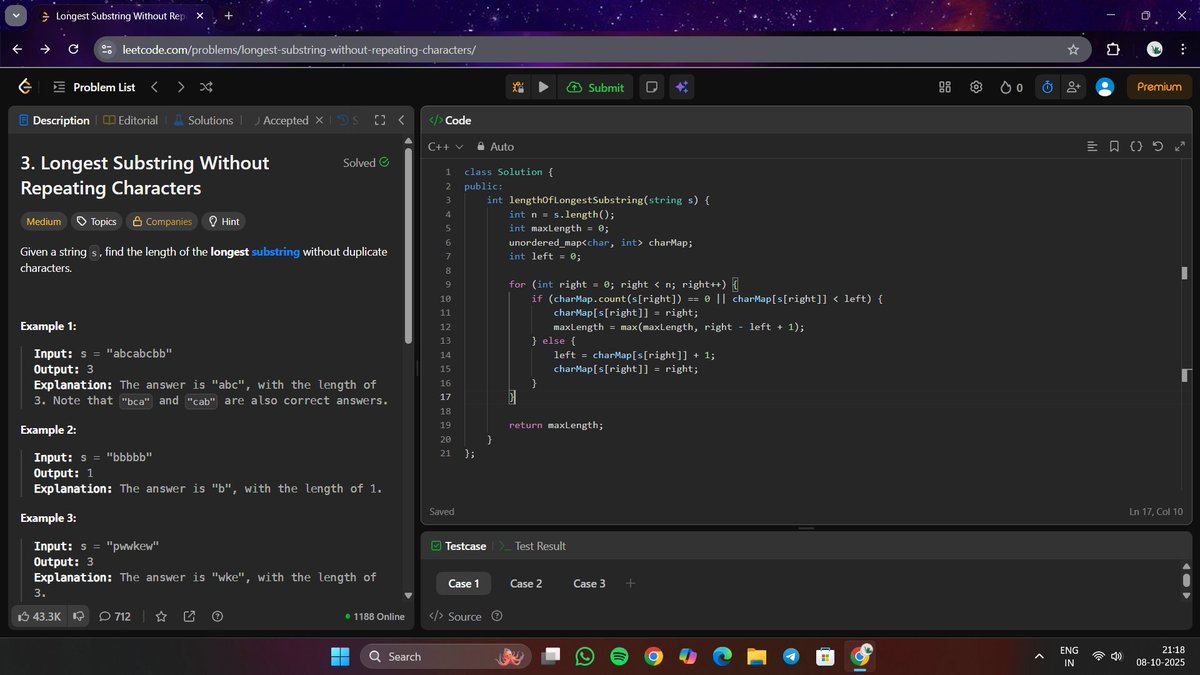The height and width of the screenshot is (675, 1200).
Task: Open the C++ language dropdown
Action: [x=445, y=147]
